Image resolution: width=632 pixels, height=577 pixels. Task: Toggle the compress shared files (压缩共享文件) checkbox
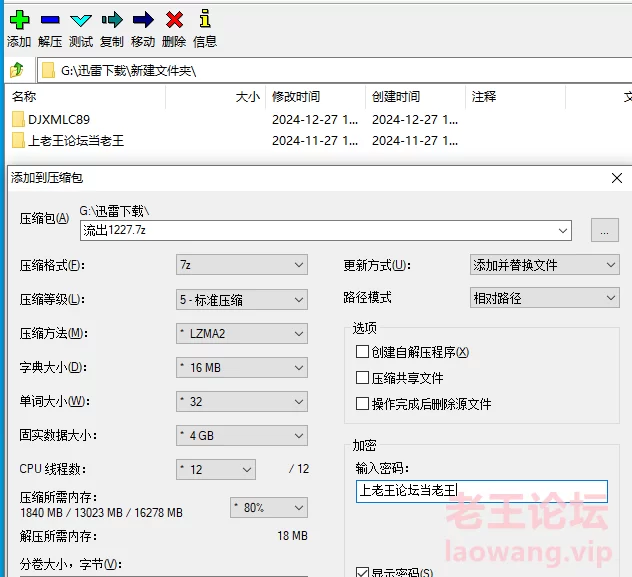[363, 378]
